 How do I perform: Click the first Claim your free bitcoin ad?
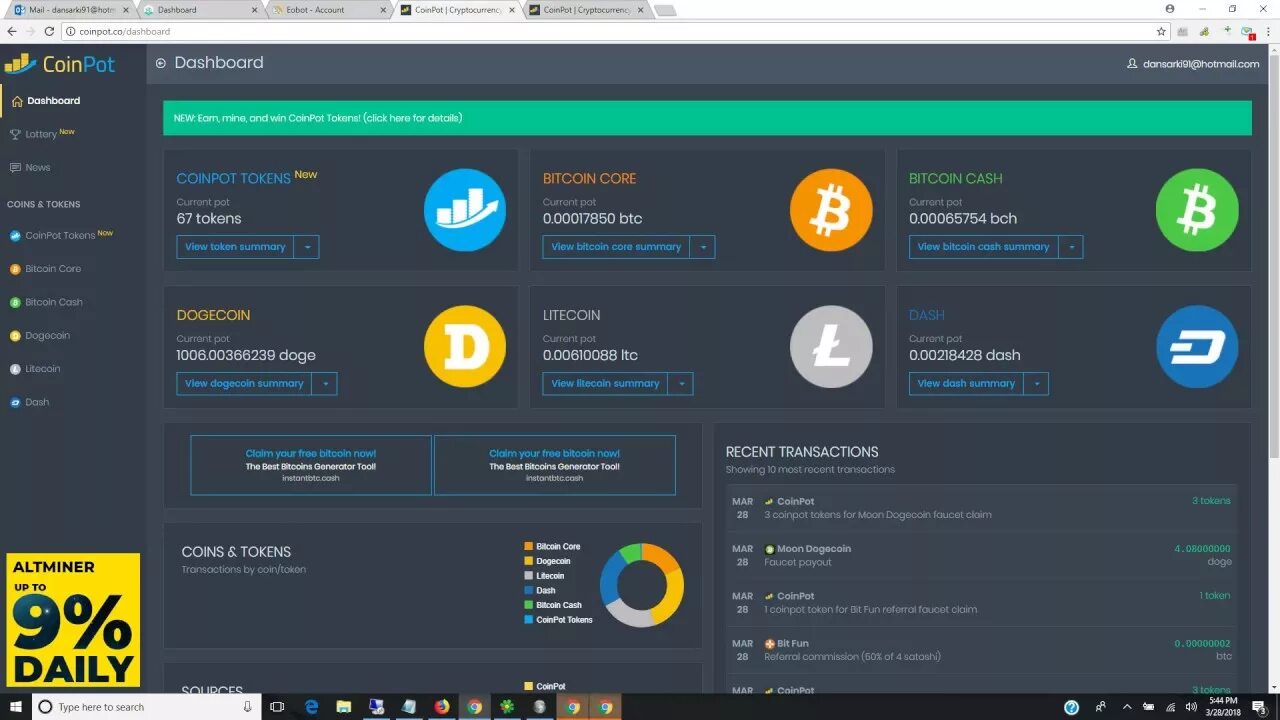(311, 465)
